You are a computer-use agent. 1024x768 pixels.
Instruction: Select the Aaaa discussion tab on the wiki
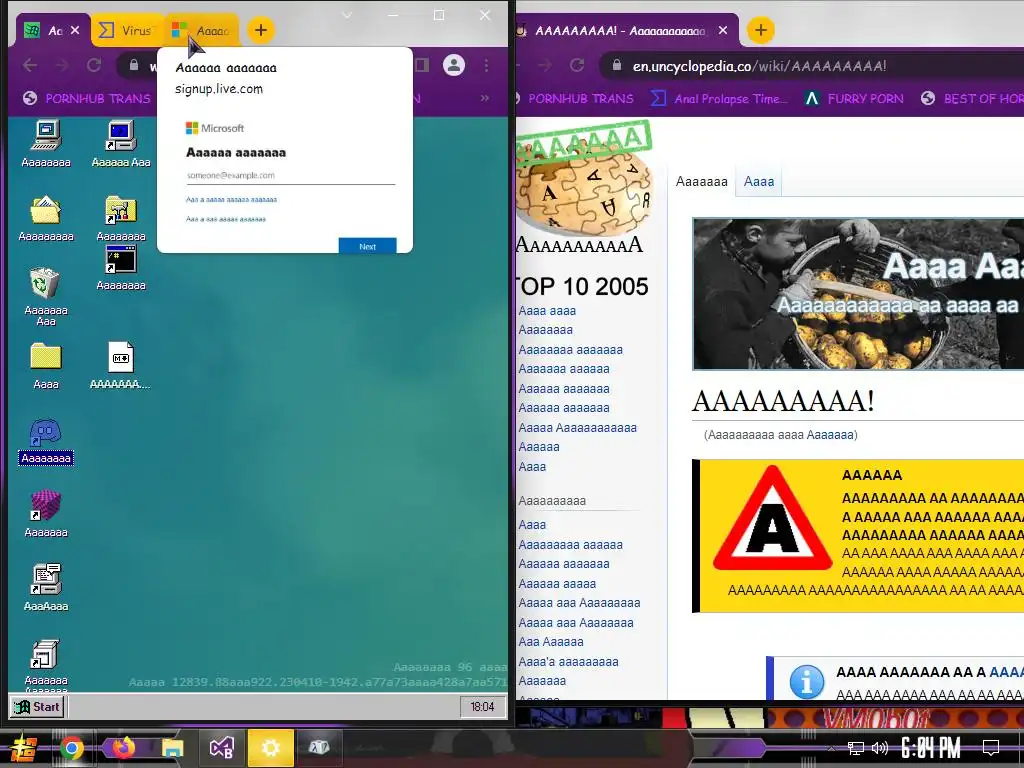pos(759,182)
